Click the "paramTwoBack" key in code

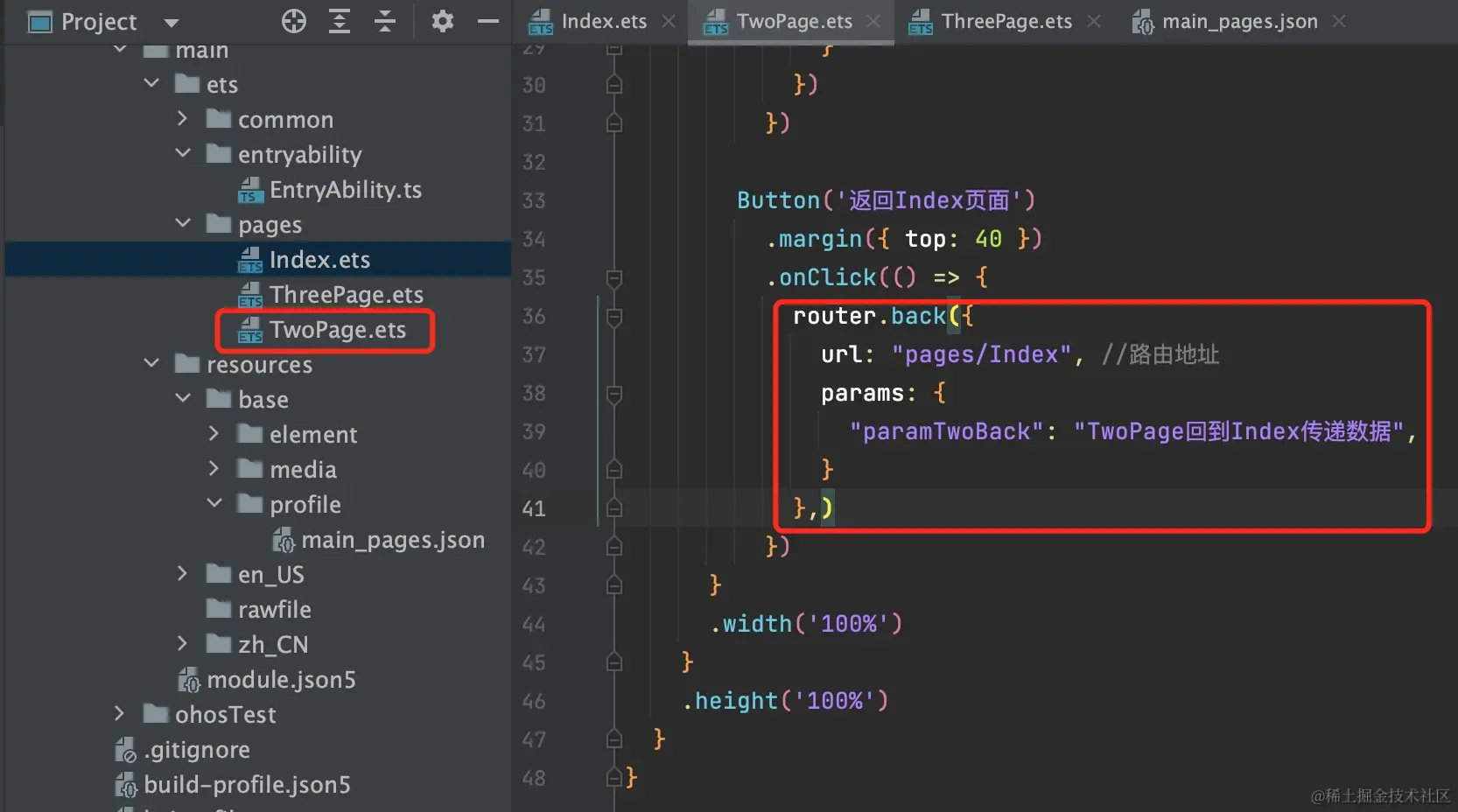pyautogui.click(x=947, y=431)
